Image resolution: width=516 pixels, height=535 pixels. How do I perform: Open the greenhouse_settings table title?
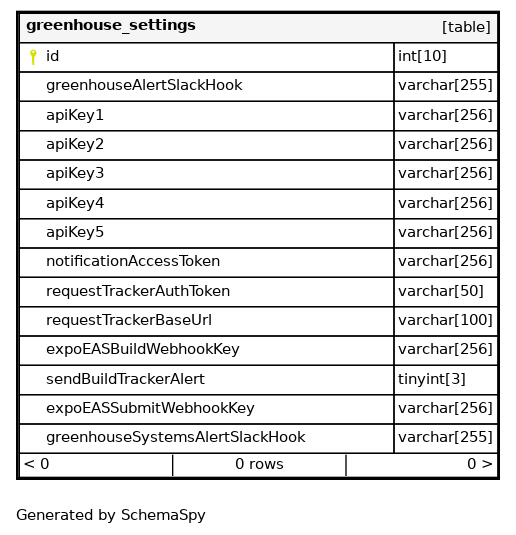click(111, 26)
